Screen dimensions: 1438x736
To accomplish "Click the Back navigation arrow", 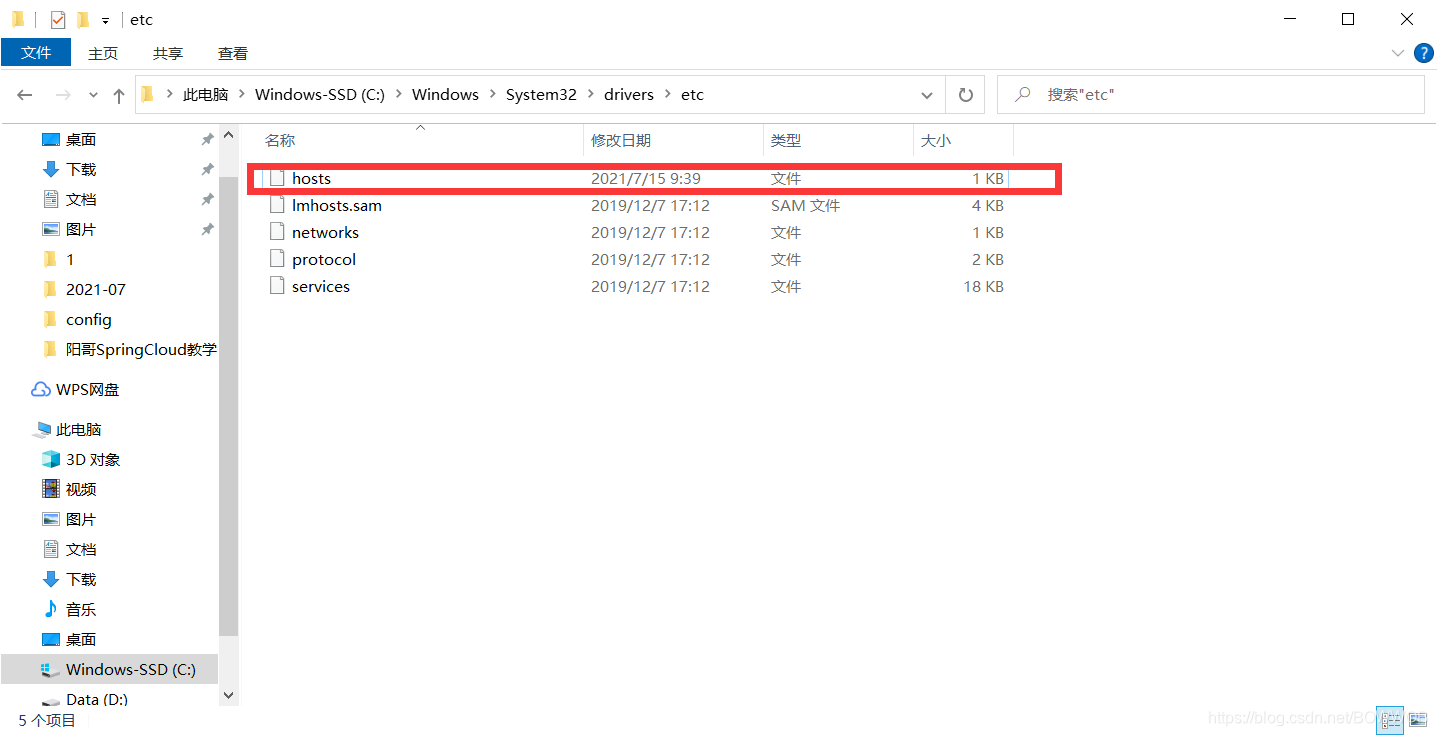I will pyautogui.click(x=25, y=95).
